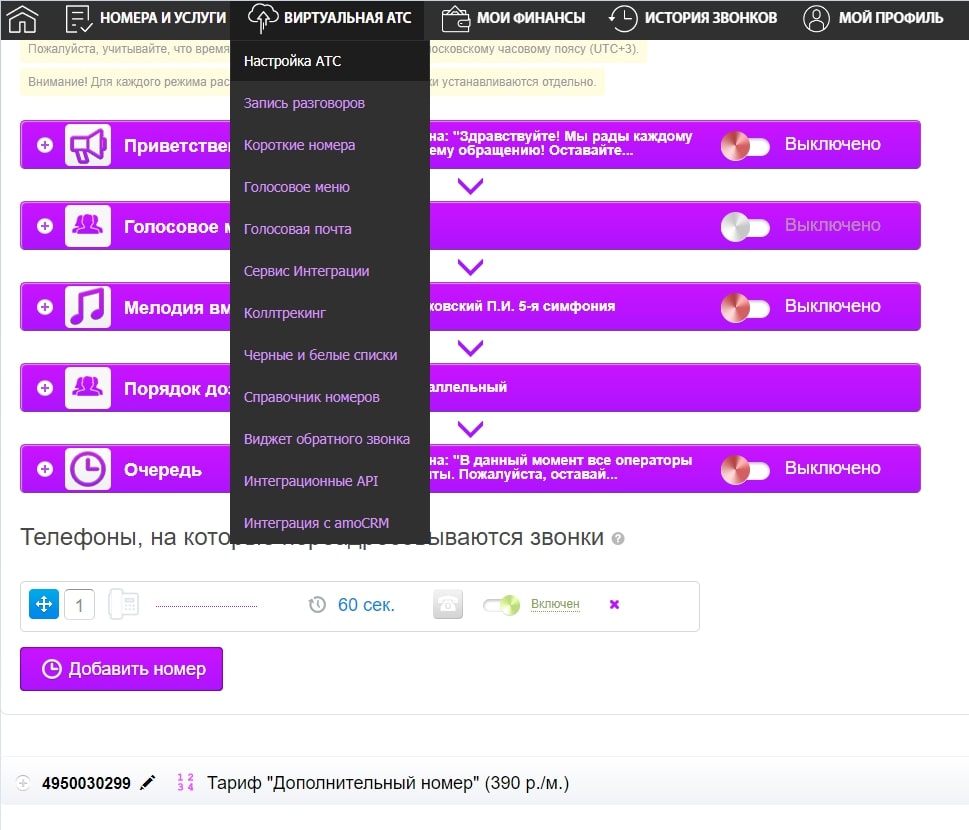Screen dimensions: 969x830
Task: Click the home icon in top navigation
Action: coord(22,18)
